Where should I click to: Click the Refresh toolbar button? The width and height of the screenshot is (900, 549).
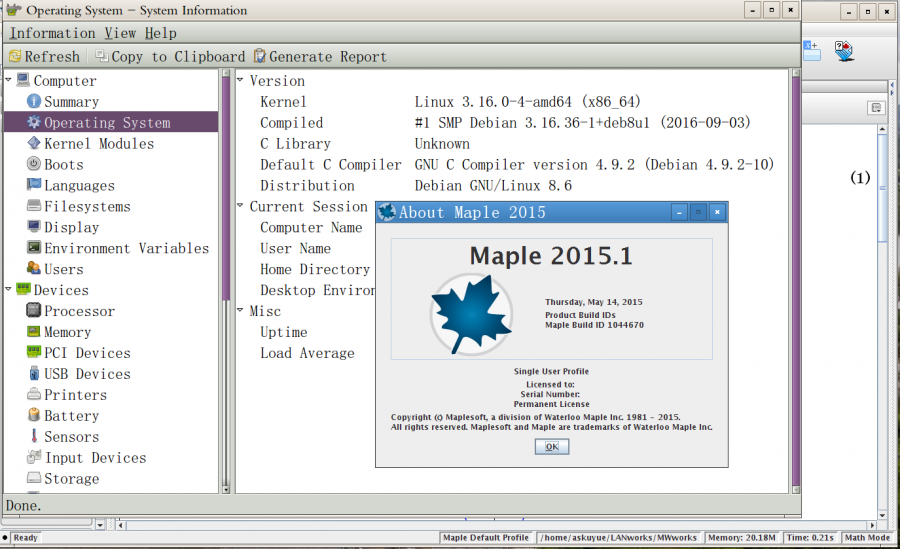coord(44,56)
